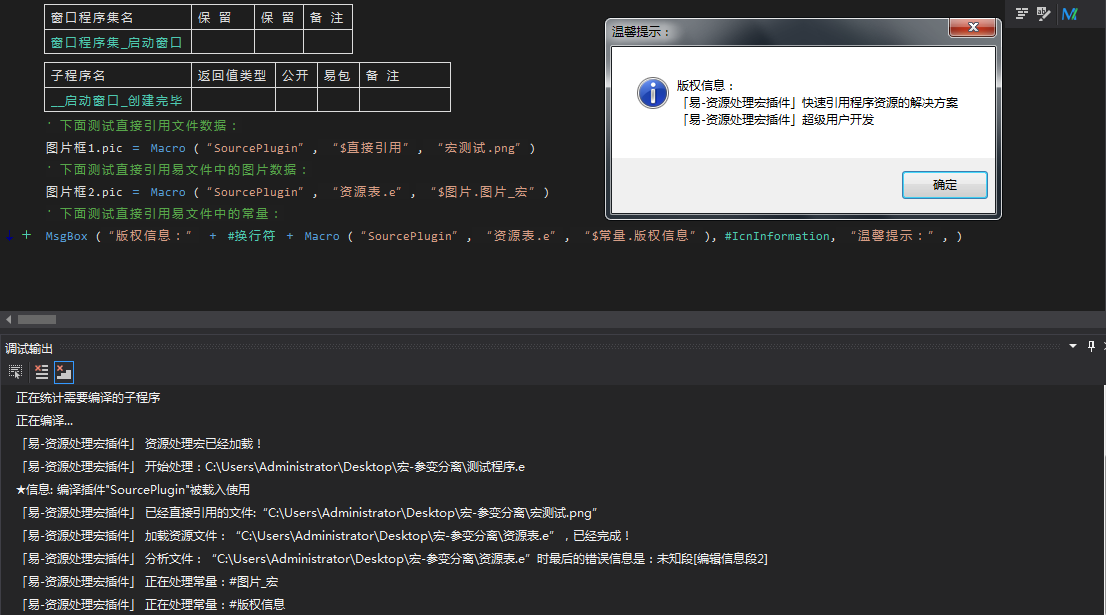Select the __启动窗口_创建完毕 subroutine cell
Screen dimensions: 1106x615
point(118,100)
